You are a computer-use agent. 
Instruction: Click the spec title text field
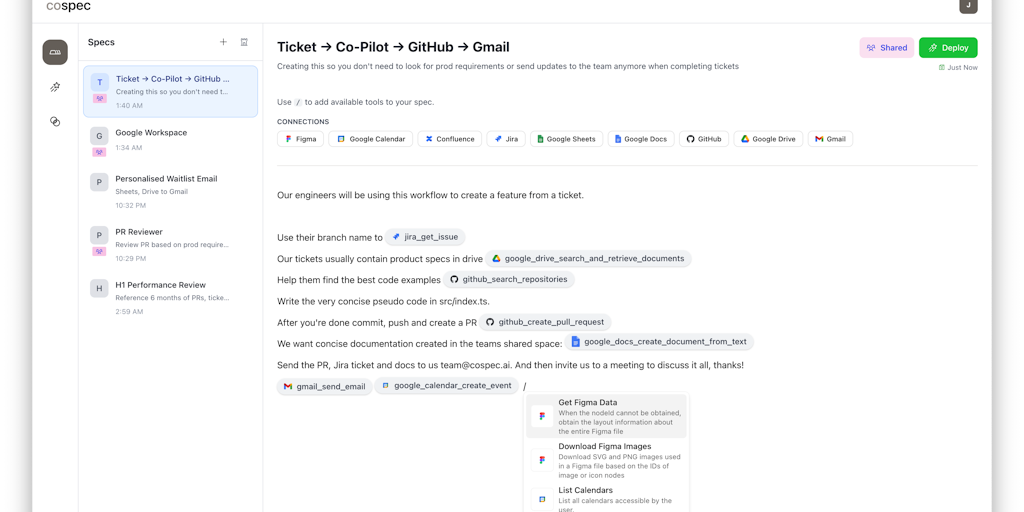(393, 47)
